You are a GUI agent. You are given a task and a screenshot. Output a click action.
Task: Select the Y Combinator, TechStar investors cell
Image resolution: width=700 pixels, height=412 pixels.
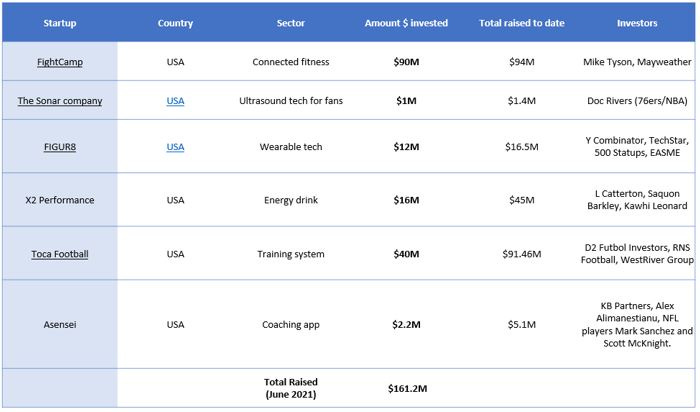(637, 146)
